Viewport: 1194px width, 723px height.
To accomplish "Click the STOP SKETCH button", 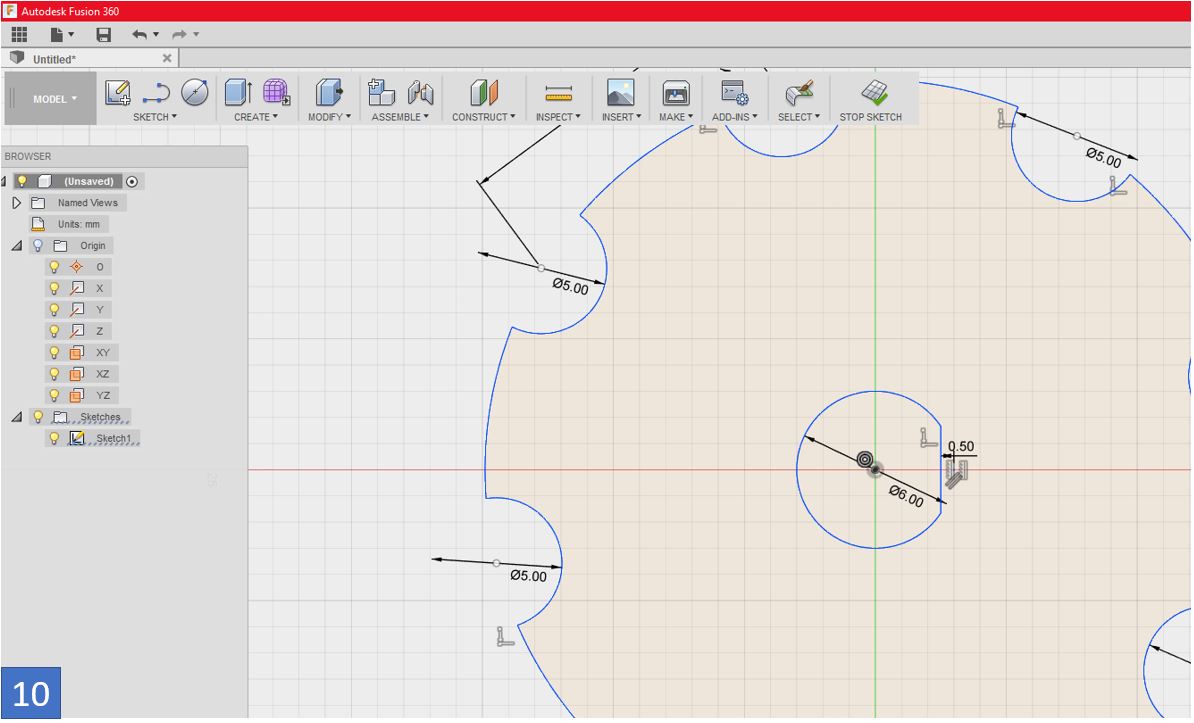I will point(870,101).
